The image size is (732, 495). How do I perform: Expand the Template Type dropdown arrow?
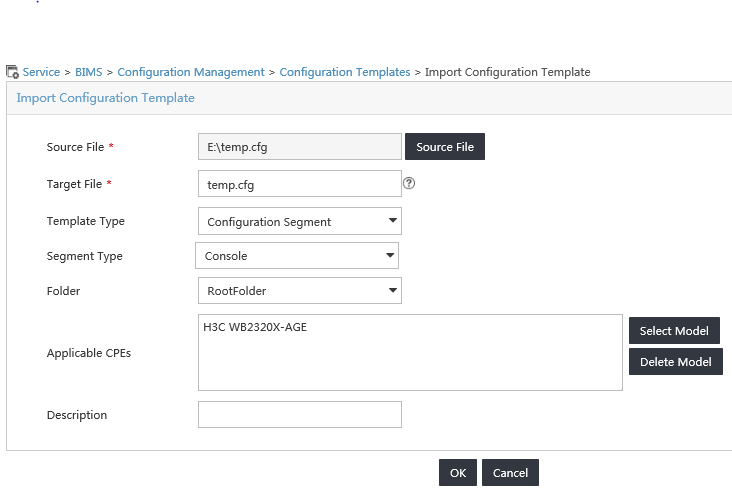coord(393,220)
